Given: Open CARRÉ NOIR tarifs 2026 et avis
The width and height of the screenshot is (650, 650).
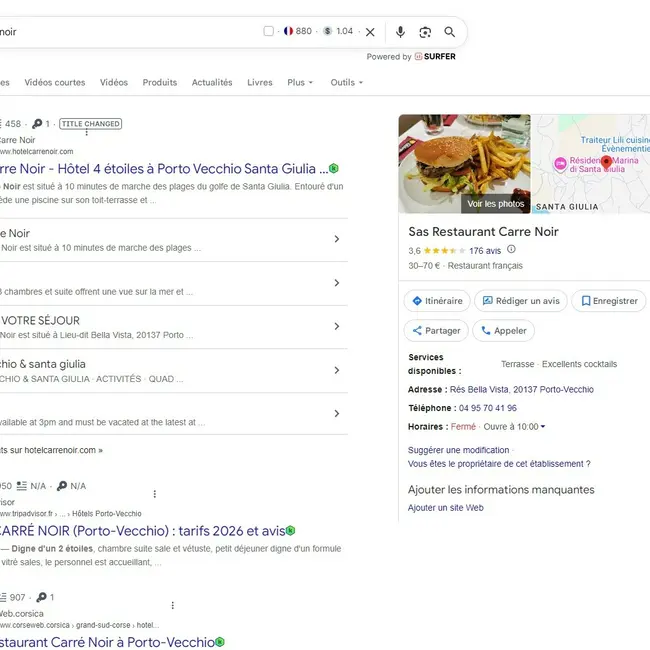Looking at the screenshot, I should (x=143, y=531).
